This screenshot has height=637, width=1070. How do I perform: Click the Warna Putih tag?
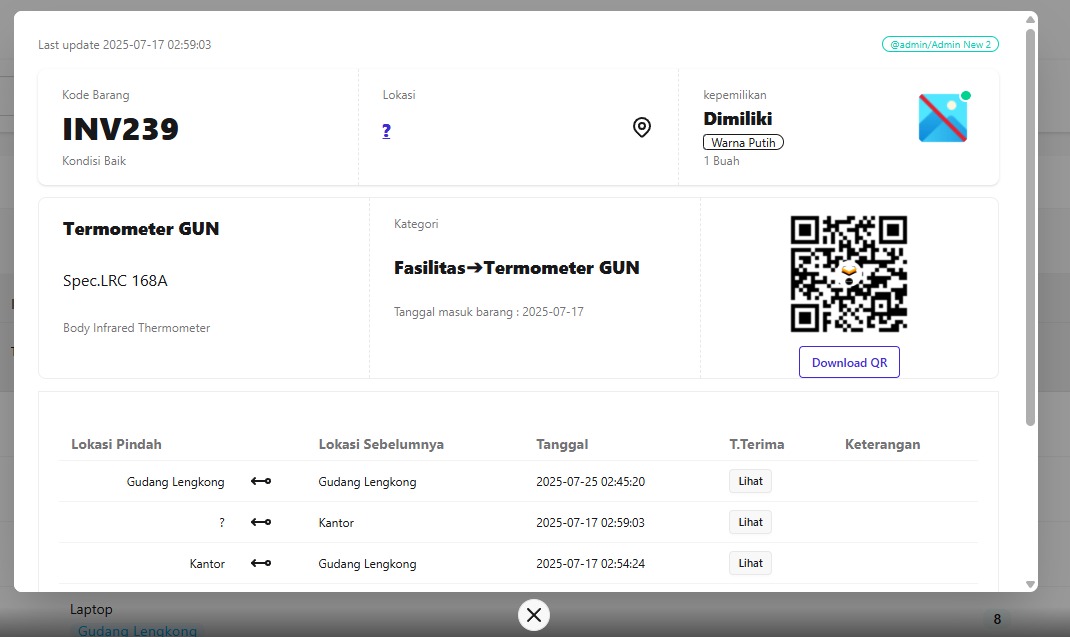pyautogui.click(x=743, y=142)
